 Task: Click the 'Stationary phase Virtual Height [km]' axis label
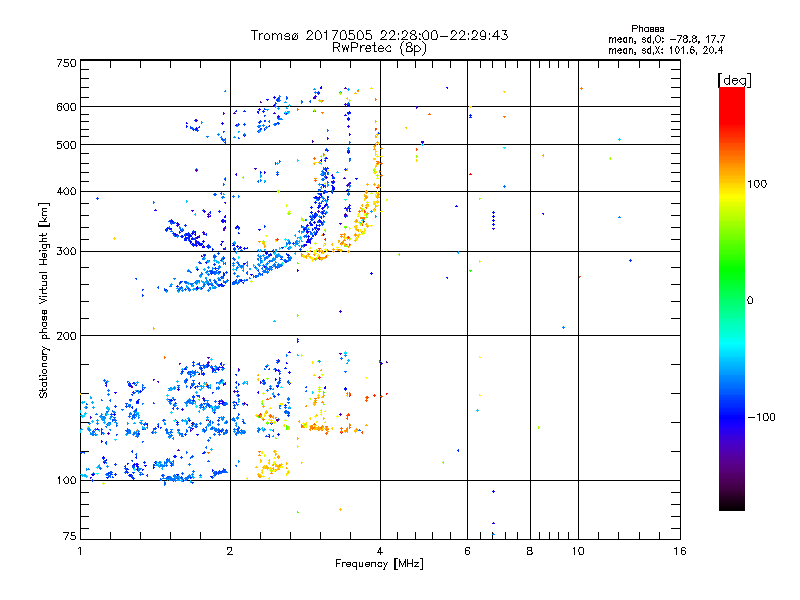(44, 300)
